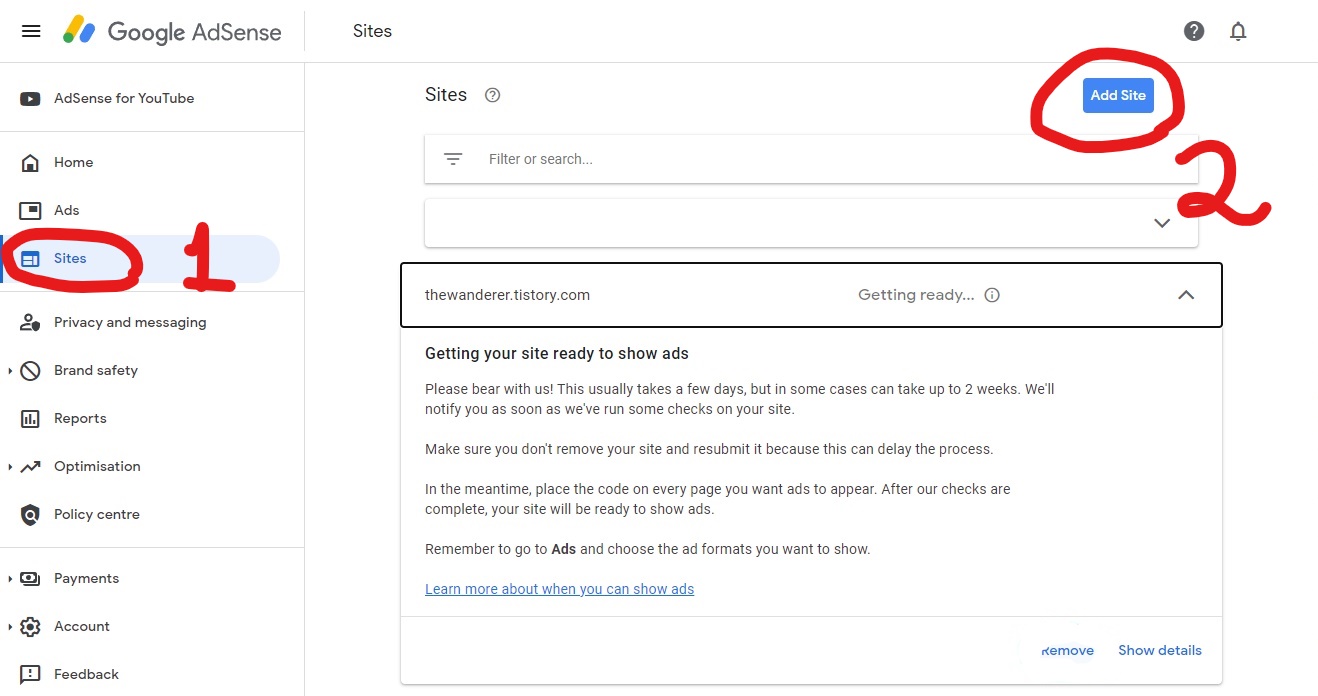
Task: Open Privacy and messaging
Action: [x=130, y=323]
